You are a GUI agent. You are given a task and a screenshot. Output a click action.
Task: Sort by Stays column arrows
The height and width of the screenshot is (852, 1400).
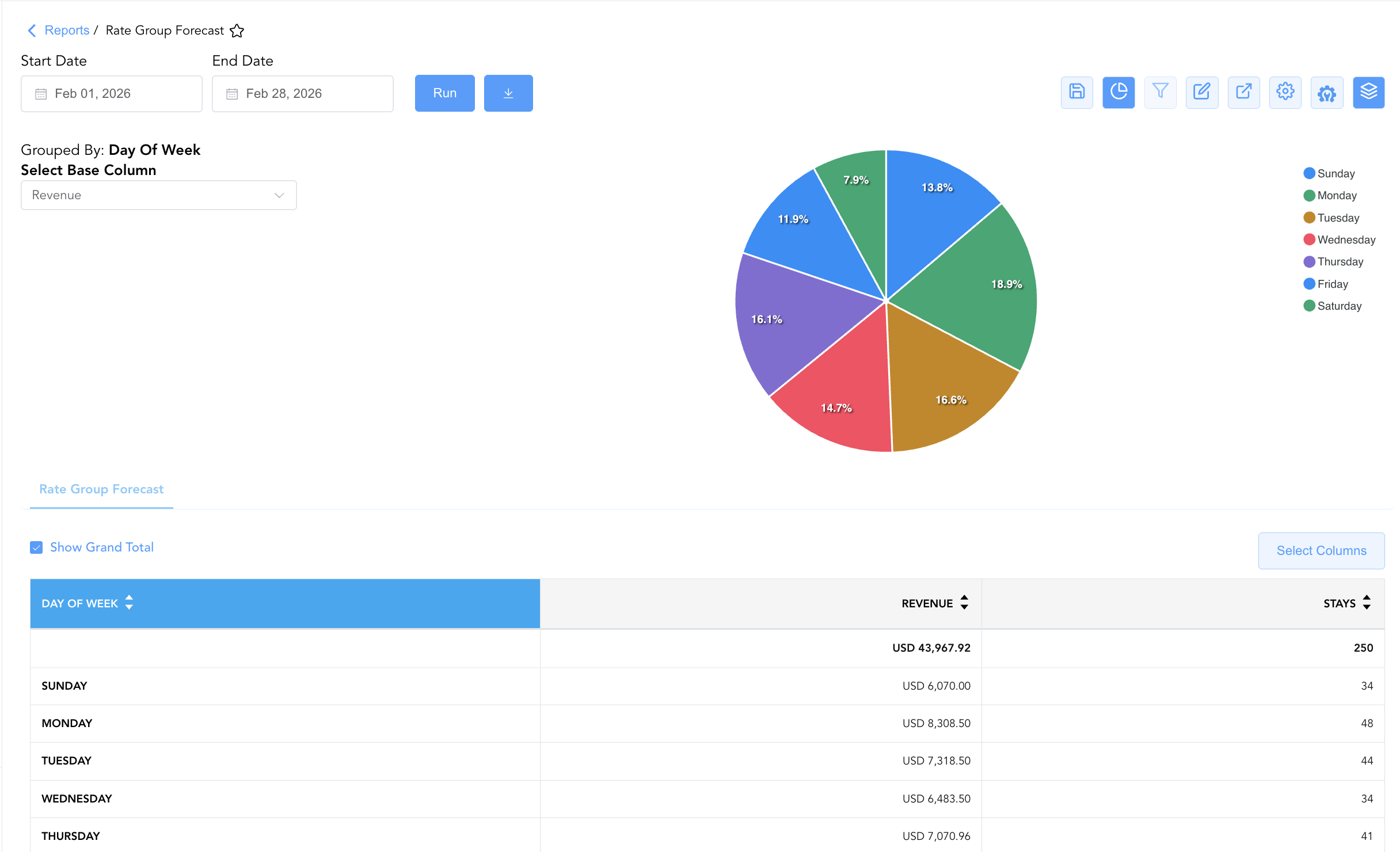pos(1367,603)
